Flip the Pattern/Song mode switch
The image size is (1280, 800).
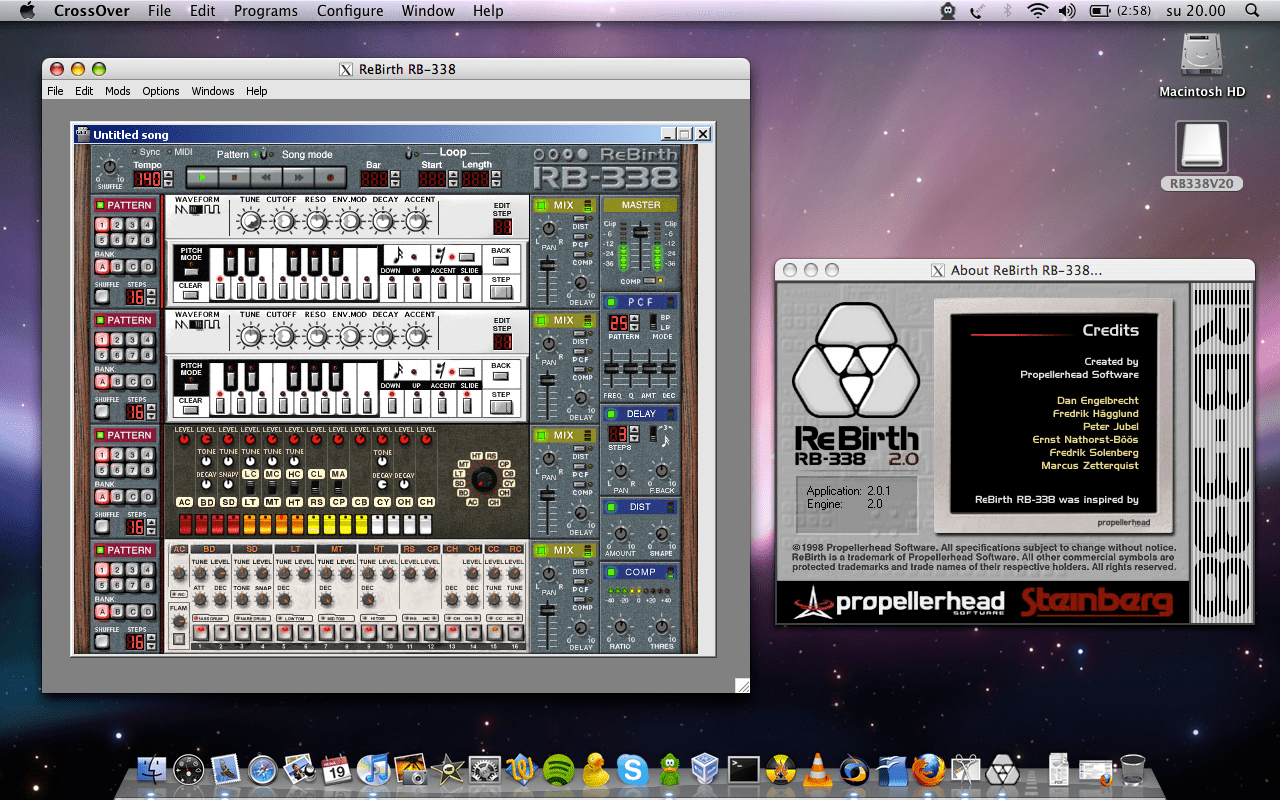pyautogui.click(x=263, y=154)
